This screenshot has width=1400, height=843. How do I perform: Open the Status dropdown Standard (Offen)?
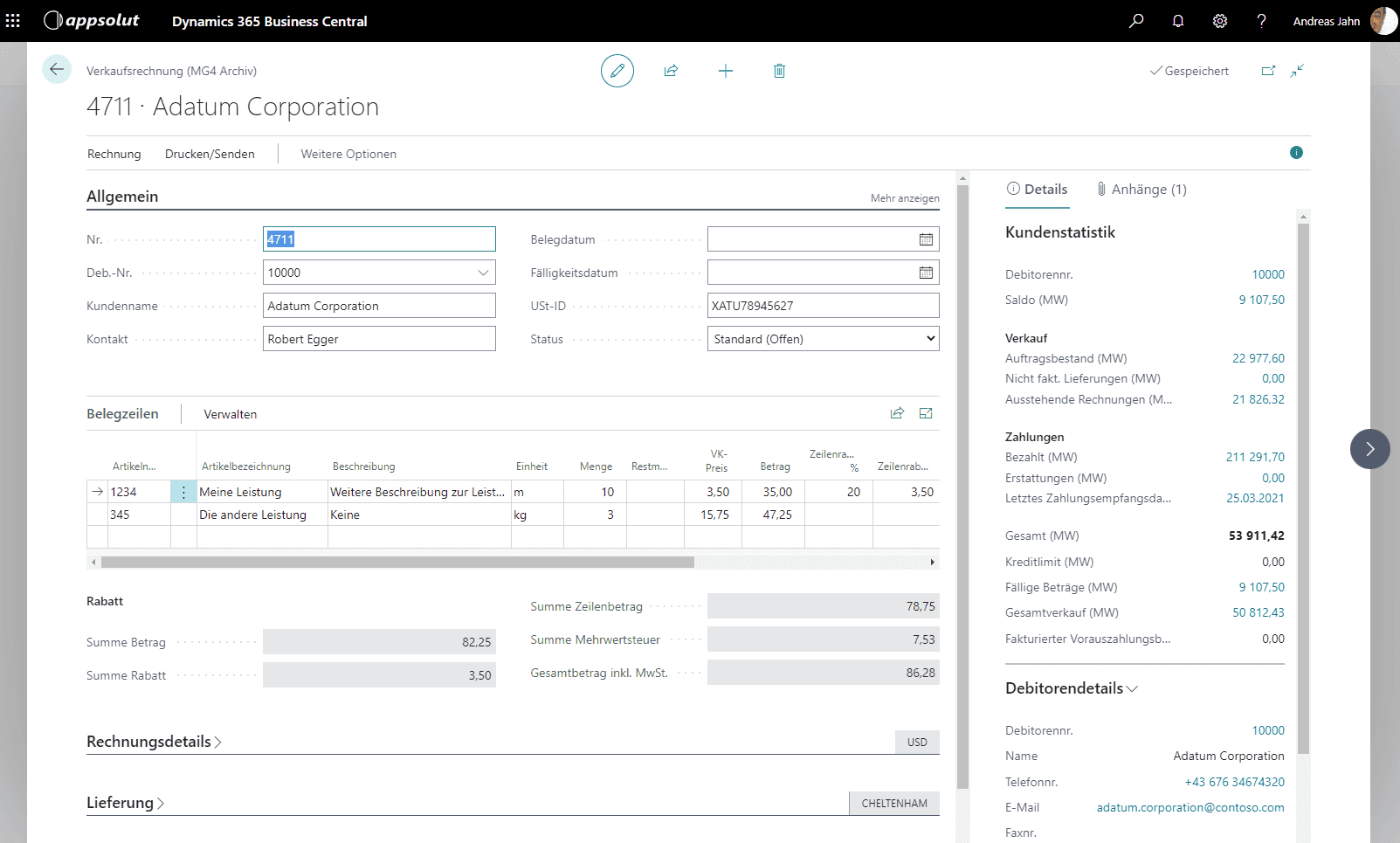point(823,339)
